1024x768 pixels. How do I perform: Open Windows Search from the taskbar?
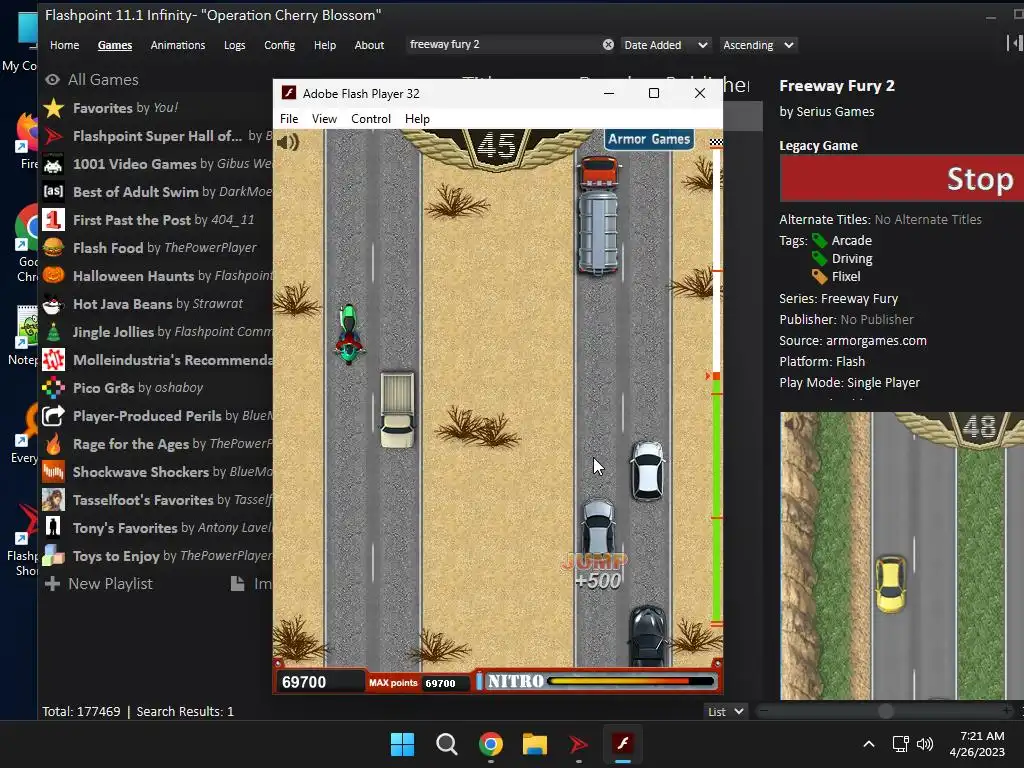coord(447,744)
